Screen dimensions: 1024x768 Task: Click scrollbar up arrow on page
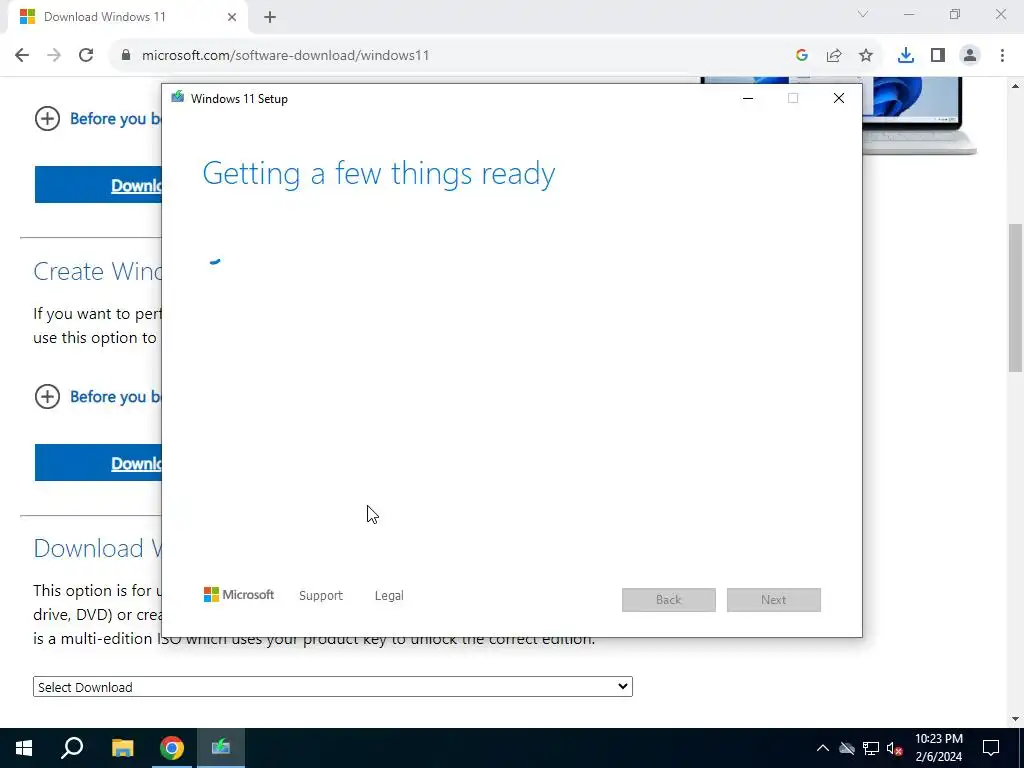tap(1016, 86)
